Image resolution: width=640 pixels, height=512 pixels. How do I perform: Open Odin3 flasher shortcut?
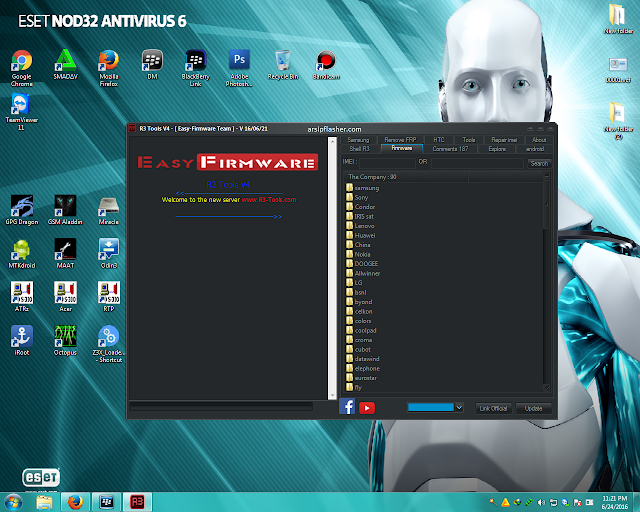click(x=109, y=254)
